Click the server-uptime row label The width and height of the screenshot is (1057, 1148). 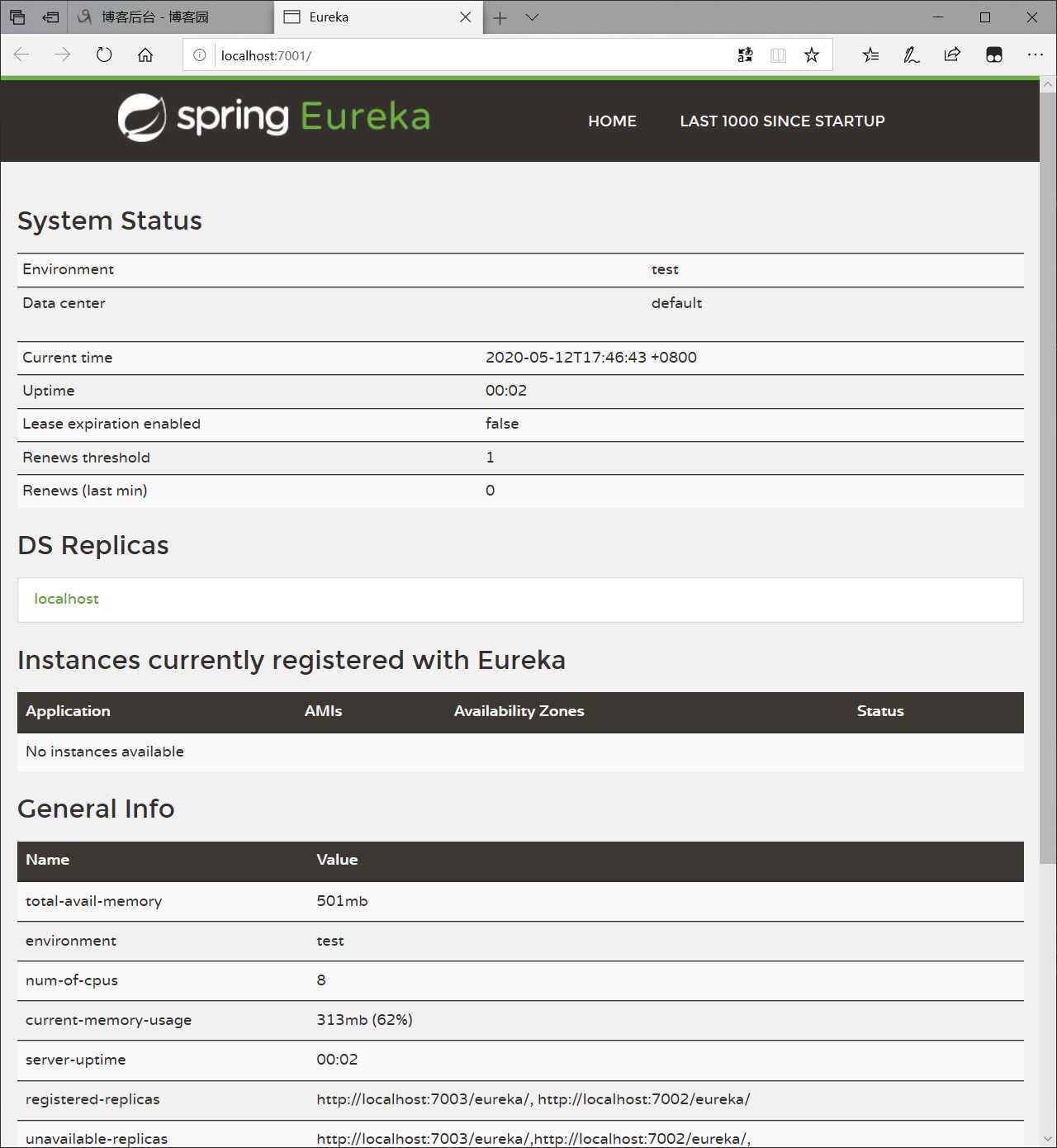[x=75, y=1060]
